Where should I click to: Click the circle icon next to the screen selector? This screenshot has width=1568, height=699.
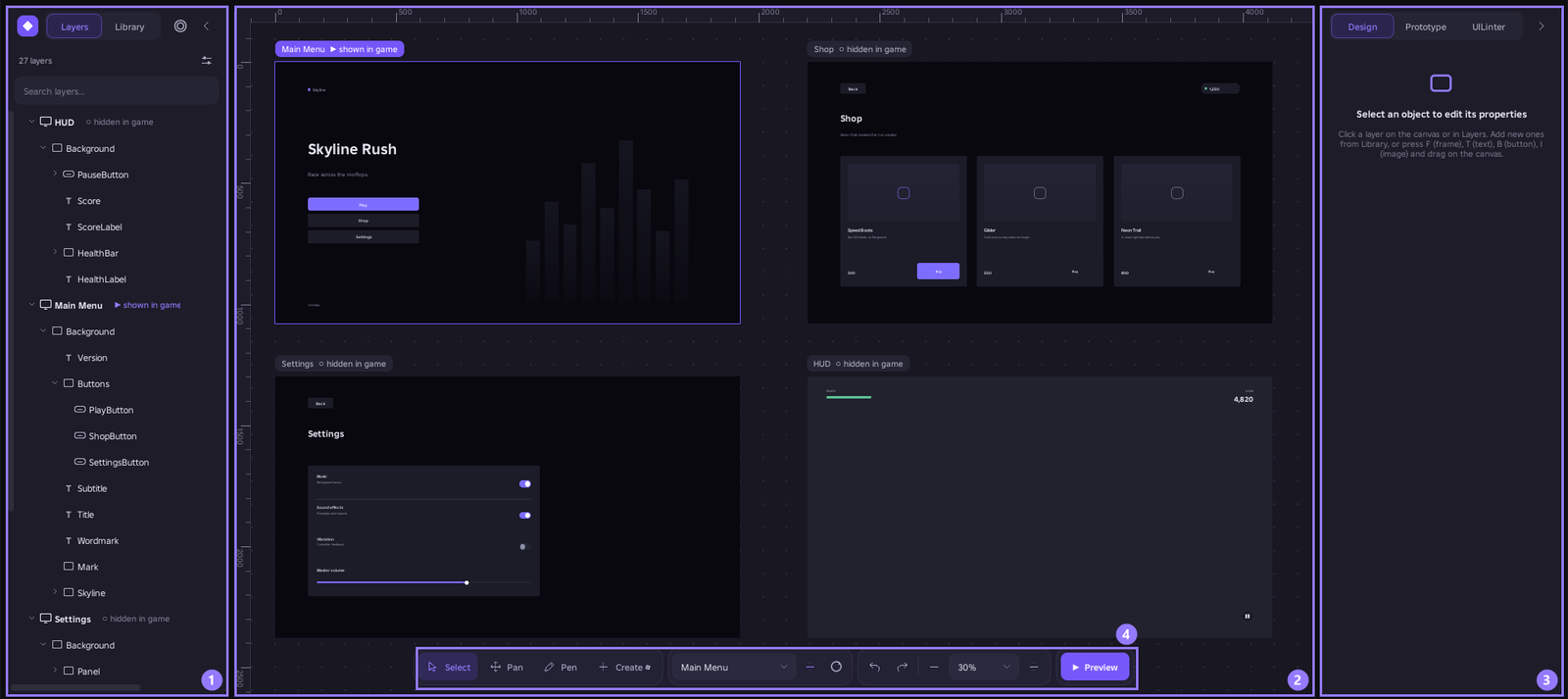836,667
